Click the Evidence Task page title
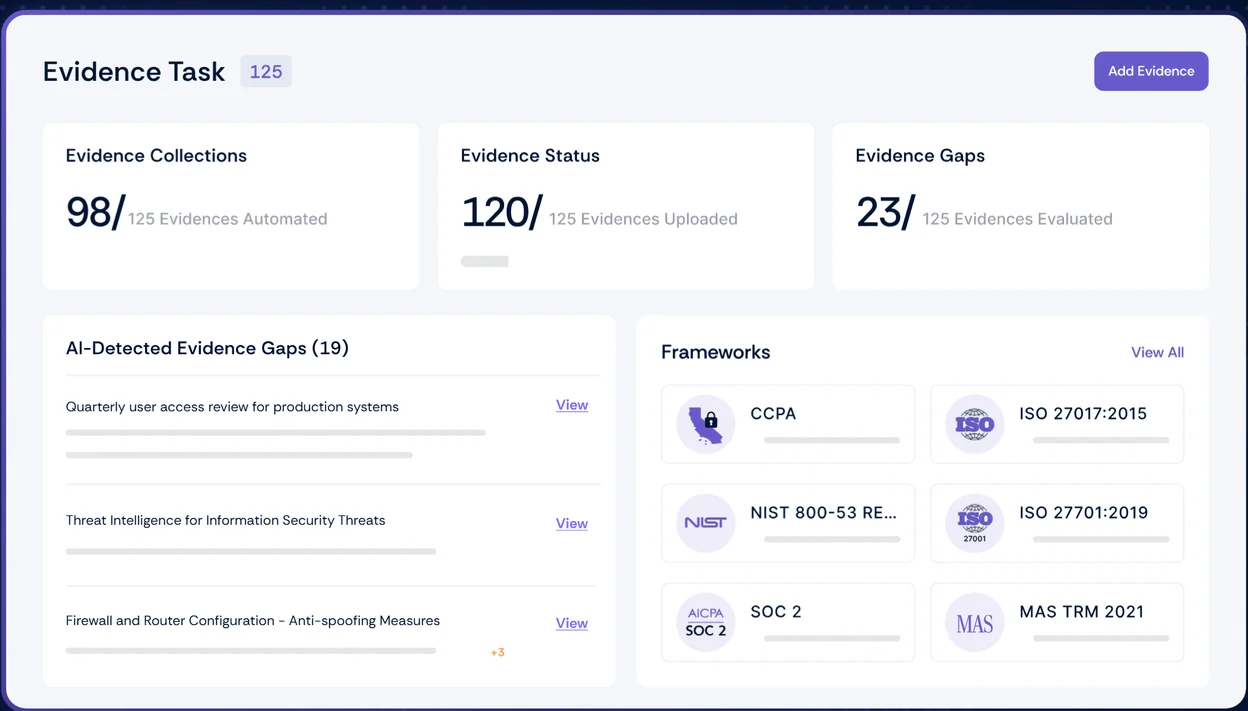1248x711 pixels. coord(134,72)
